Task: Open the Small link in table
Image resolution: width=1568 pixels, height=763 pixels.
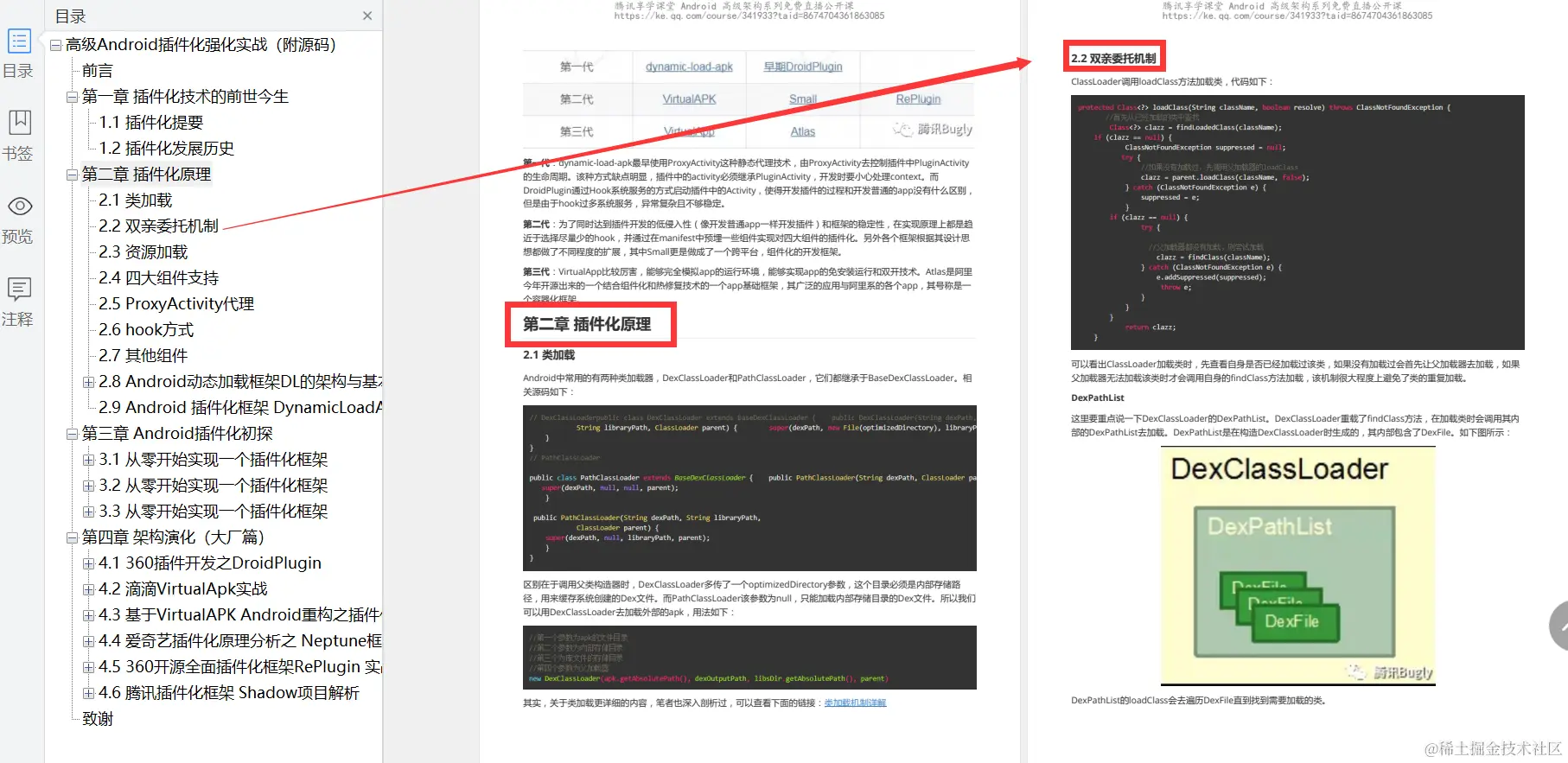Action: [803, 99]
